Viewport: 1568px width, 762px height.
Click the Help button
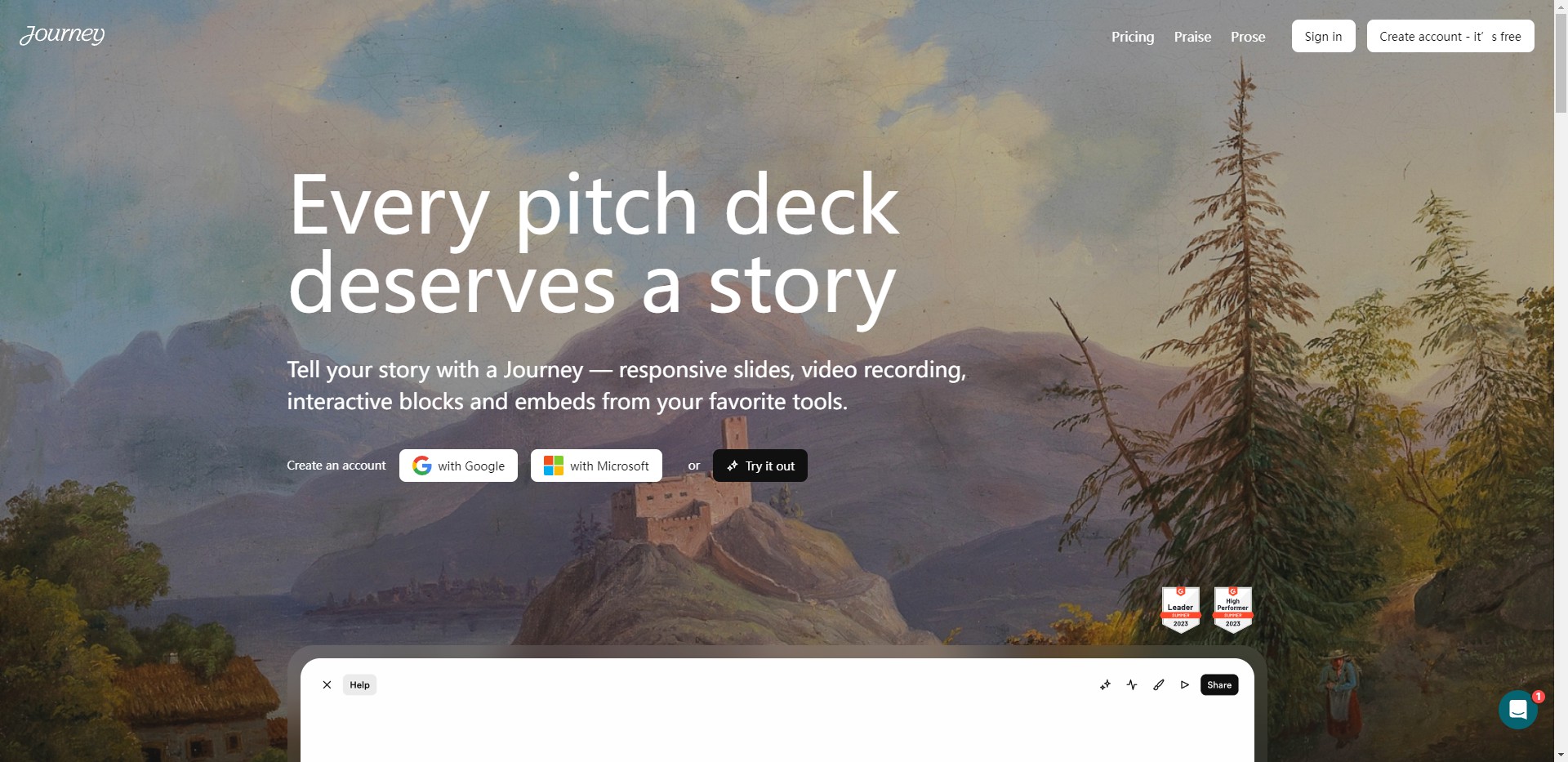click(359, 685)
